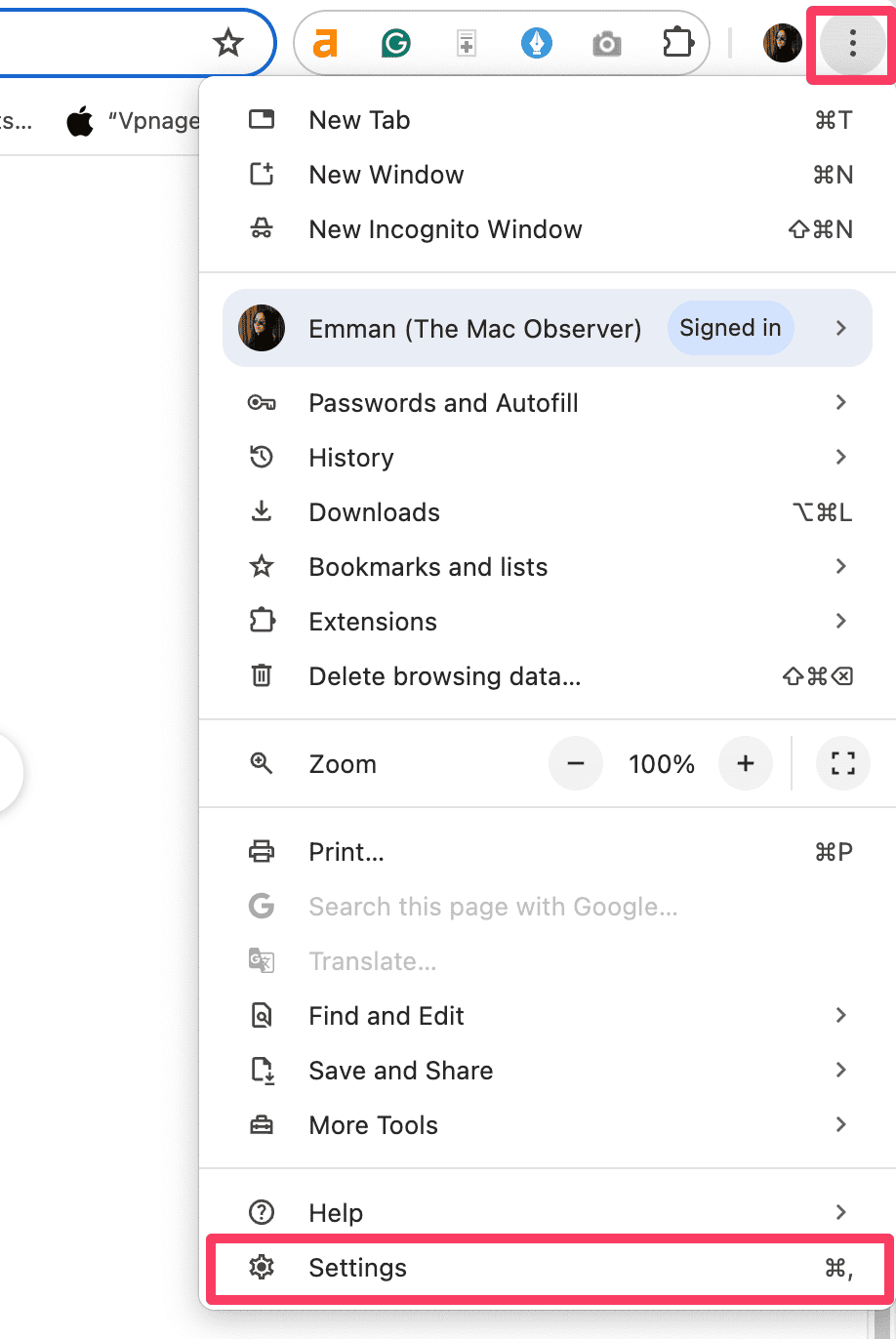896x1339 pixels.
Task: Open the Extensions puzzle icon in toolbar
Action: [677, 43]
